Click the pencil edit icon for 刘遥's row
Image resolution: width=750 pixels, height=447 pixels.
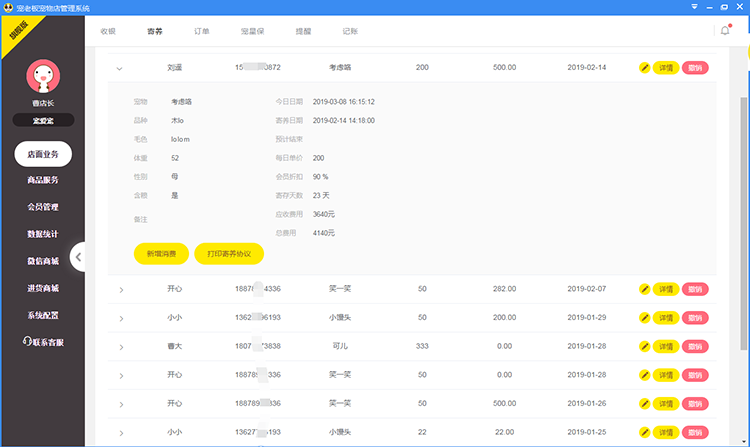tap(645, 68)
